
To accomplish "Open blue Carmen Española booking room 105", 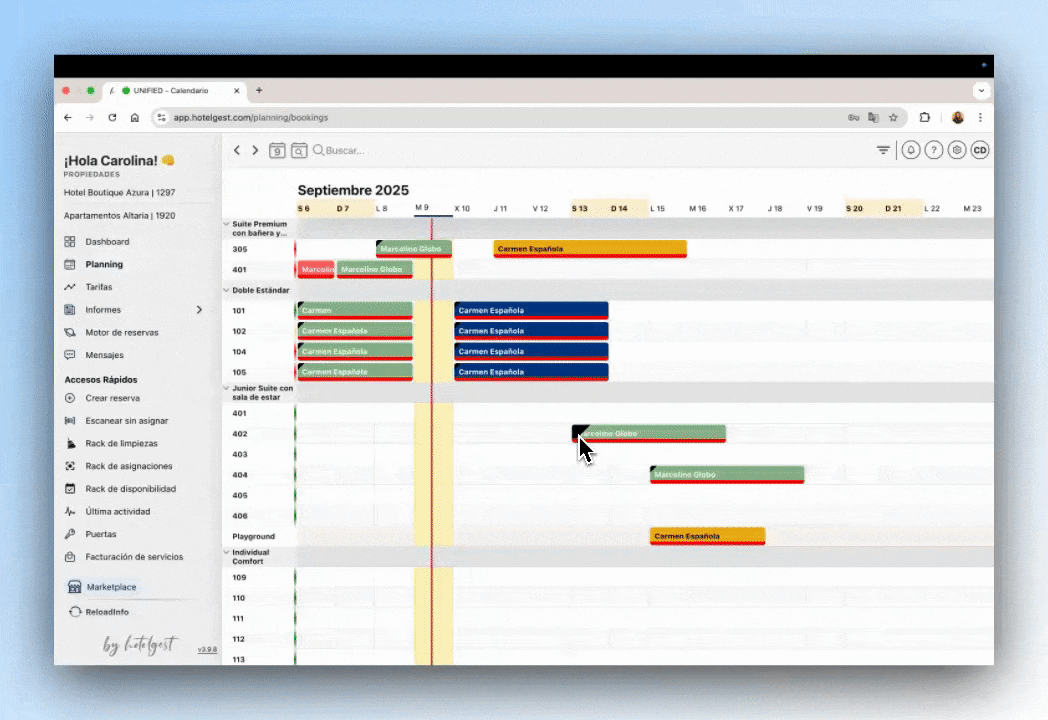I will click(531, 372).
